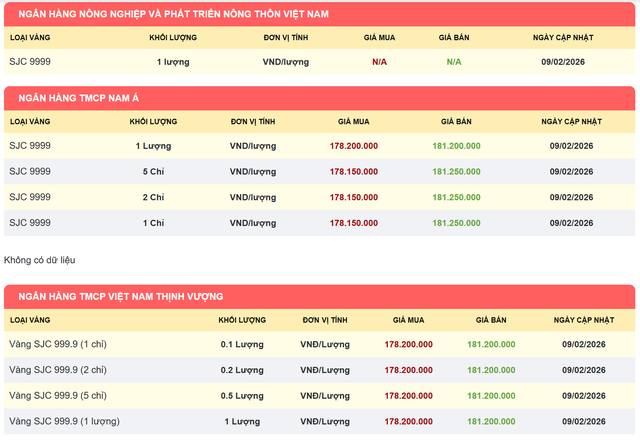This screenshot has width=640, height=444.
Task: Click the 1 Chỉ weight in Nam Á table
Action: click(153, 223)
